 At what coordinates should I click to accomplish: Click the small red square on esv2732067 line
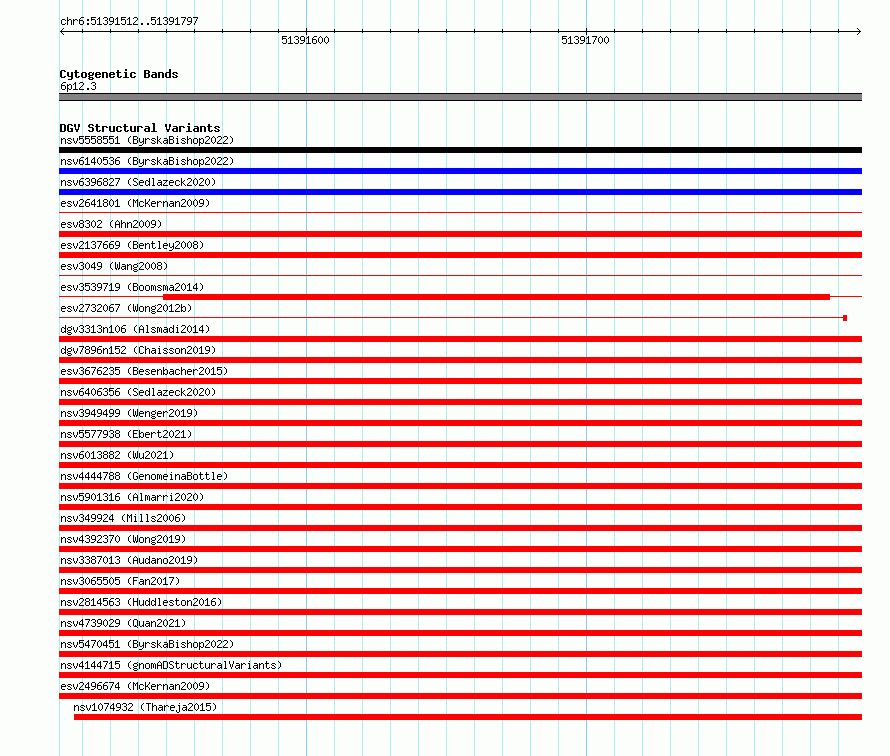coord(845,318)
